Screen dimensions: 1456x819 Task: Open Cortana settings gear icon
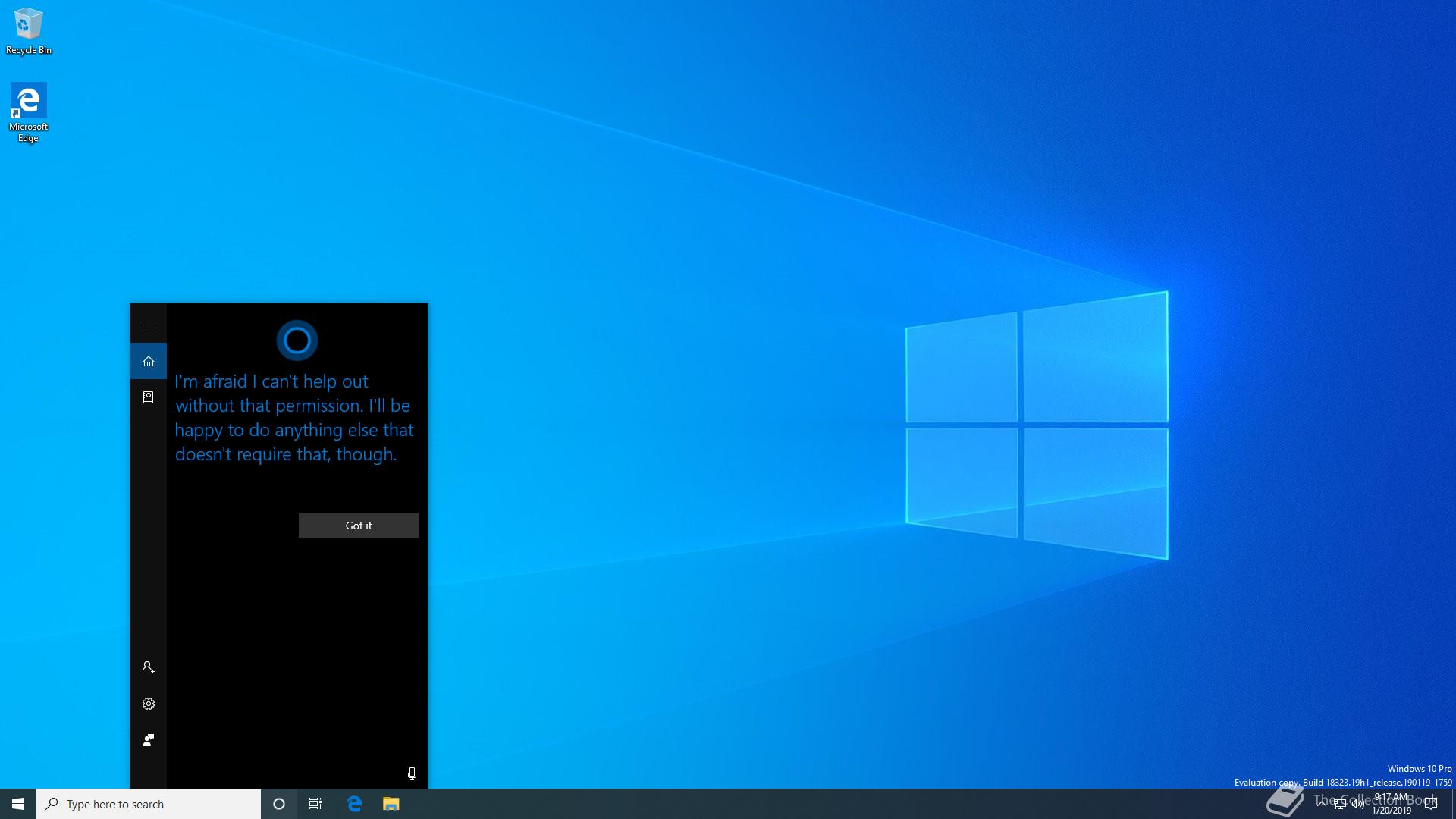click(x=149, y=704)
